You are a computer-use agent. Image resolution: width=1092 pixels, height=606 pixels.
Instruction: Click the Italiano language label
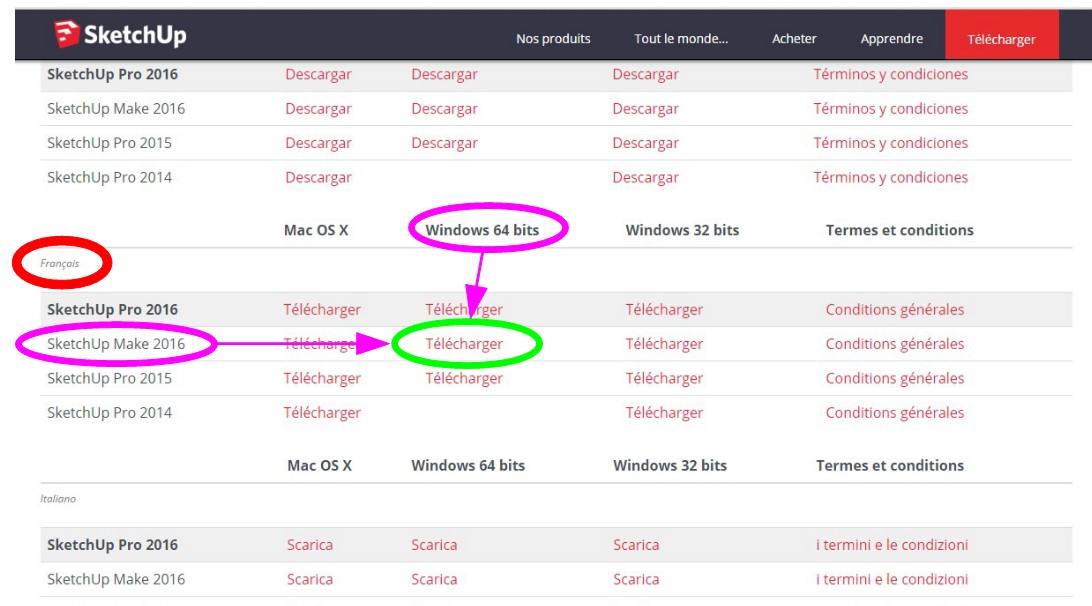58,499
